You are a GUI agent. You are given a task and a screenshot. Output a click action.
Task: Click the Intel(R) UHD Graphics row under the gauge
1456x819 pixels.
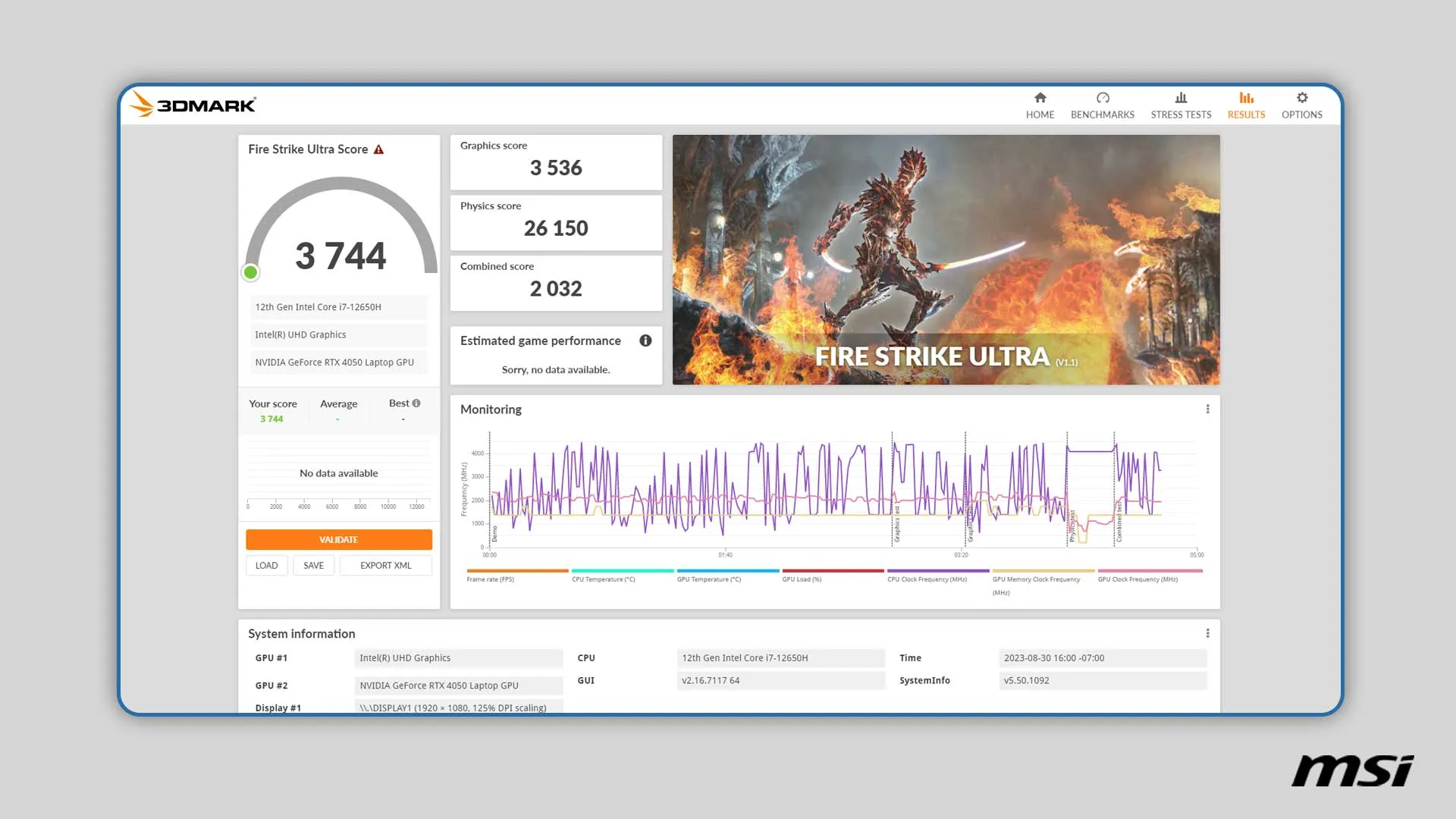click(338, 334)
